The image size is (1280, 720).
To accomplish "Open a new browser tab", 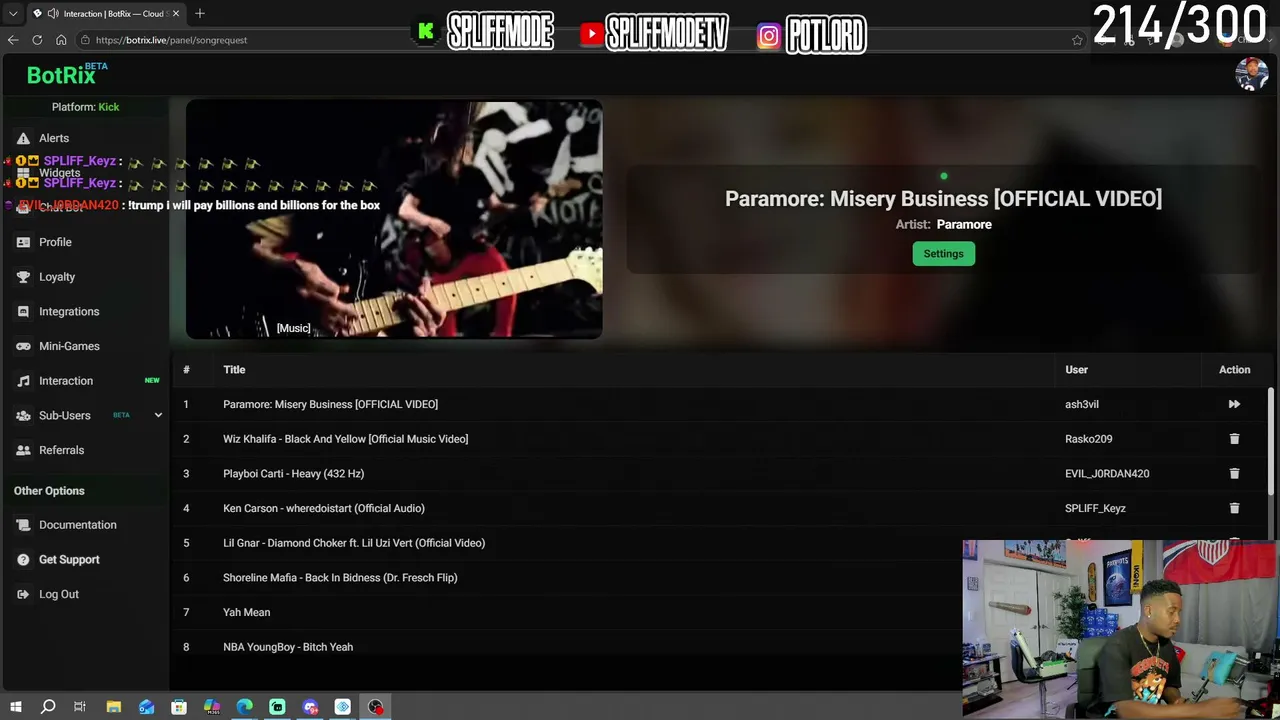I will coord(200,13).
